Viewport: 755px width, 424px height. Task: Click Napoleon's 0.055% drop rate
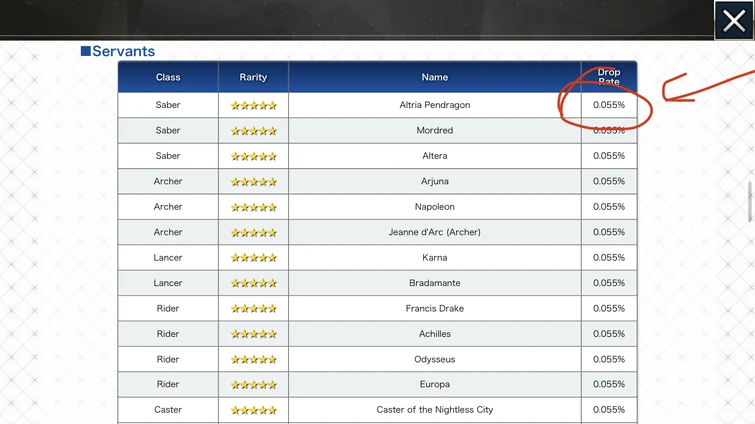coord(609,207)
